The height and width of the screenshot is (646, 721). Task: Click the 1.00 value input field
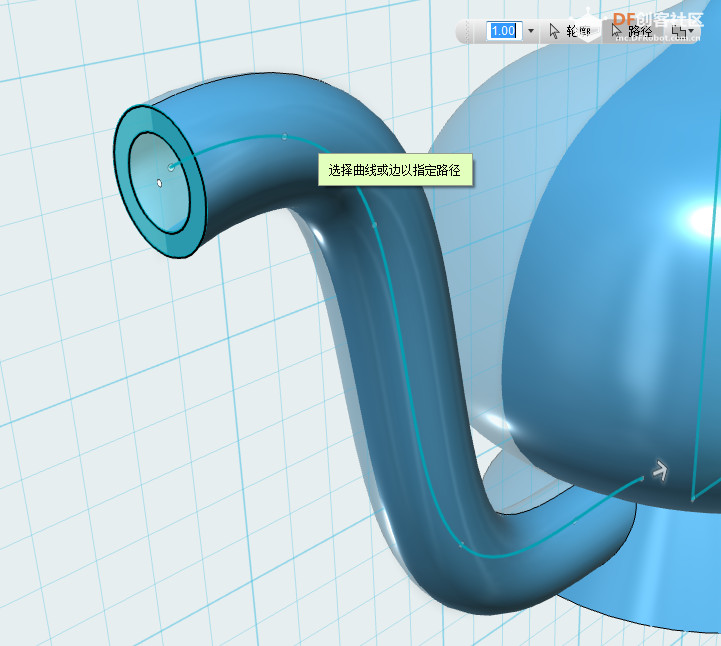[501, 31]
